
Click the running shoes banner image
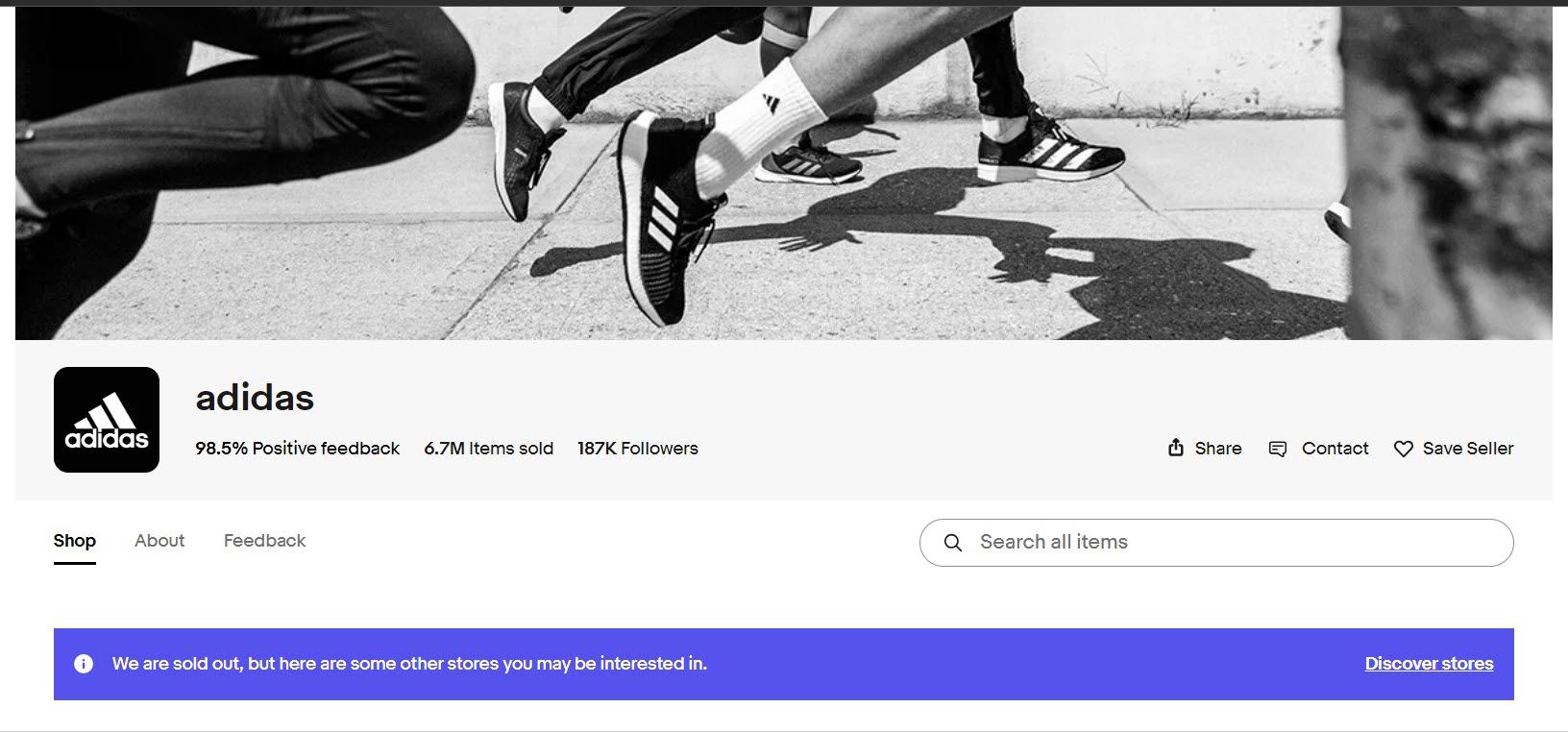click(783, 173)
